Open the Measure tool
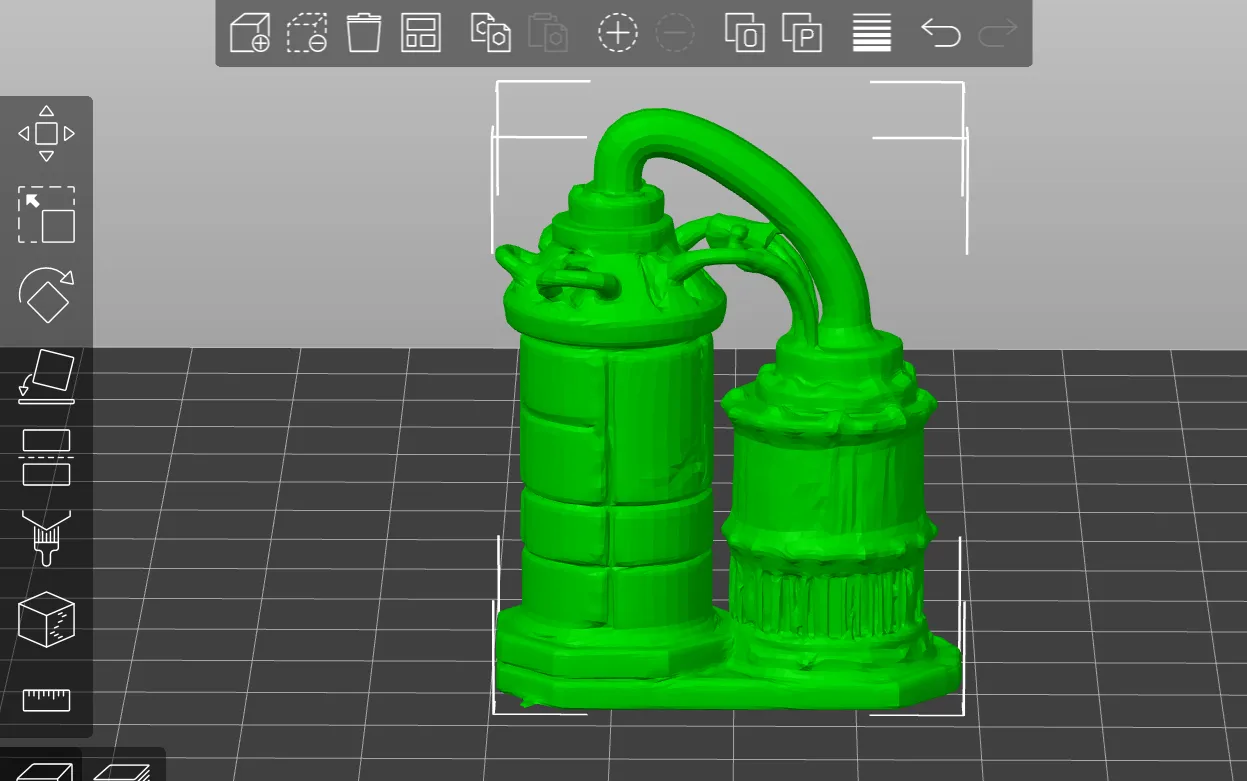The image size is (1247, 781). pyautogui.click(x=45, y=700)
